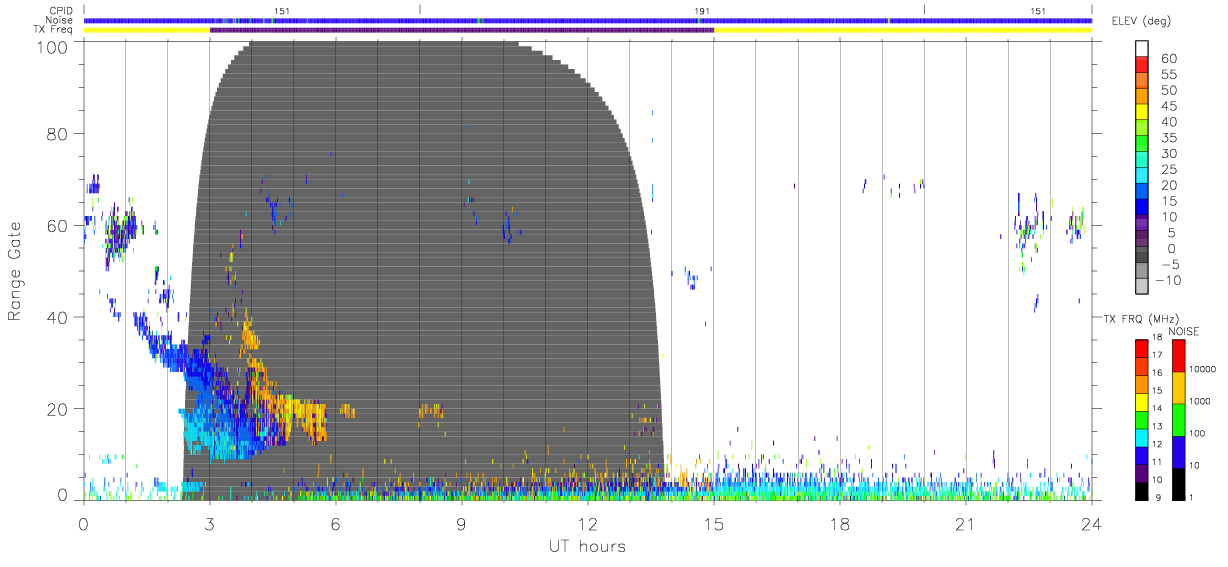1228x567 pixels.
Task: Click the '100' tick label on Range Gate axis
Action: [54, 47]
